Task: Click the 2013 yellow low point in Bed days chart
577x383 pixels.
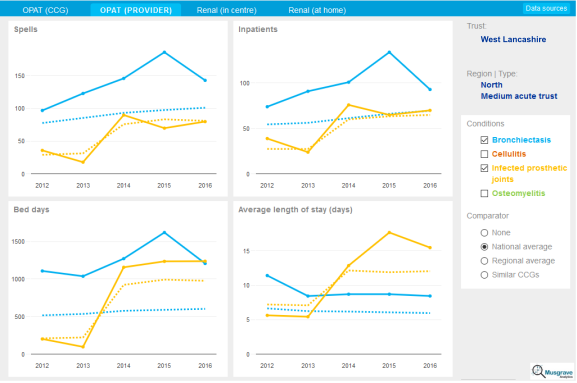Action: pos(83,347)
